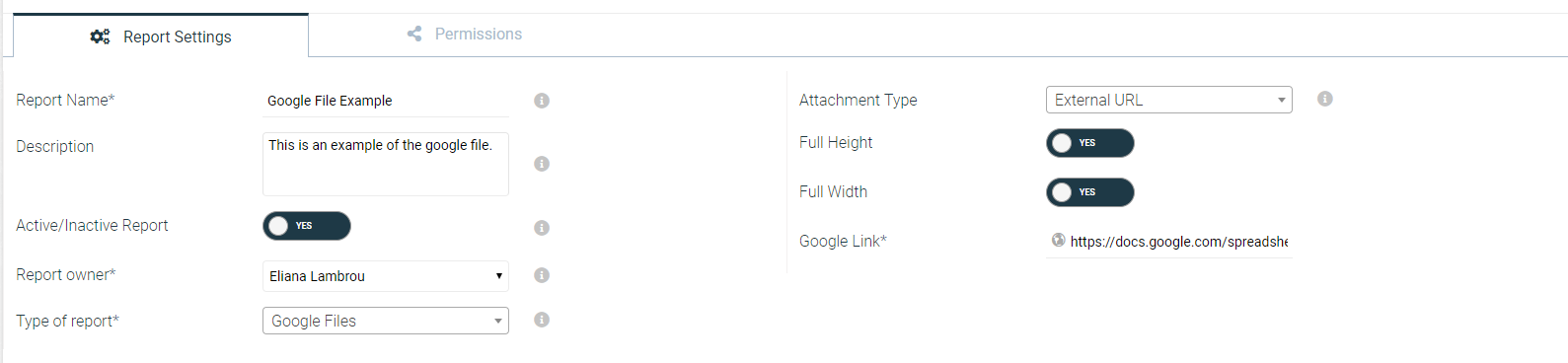Turn off the Full Width switch

pos(1090,192)
